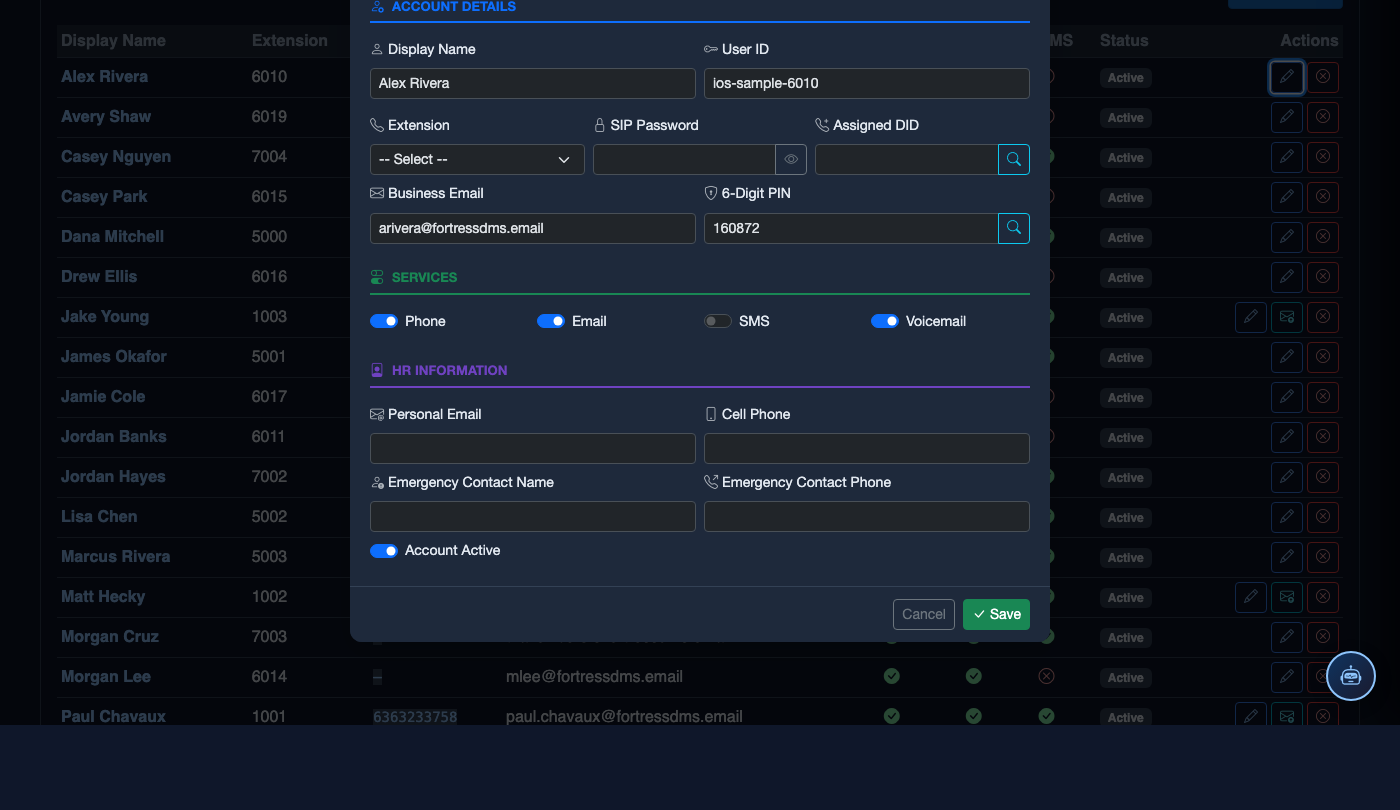Show SIP password with eye icon
This screenshot has width=1400, height=810.
point(791,159)
